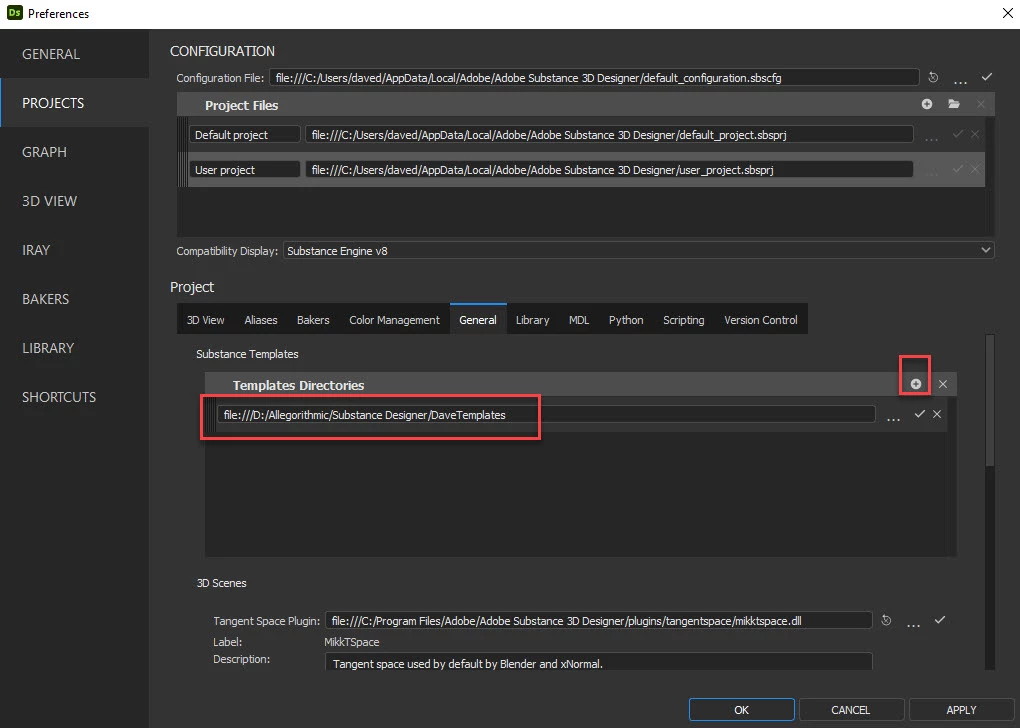Screen dimensions: 1020x728
Task: Go to GENERAL preferences section
Action: pos(74,54)
